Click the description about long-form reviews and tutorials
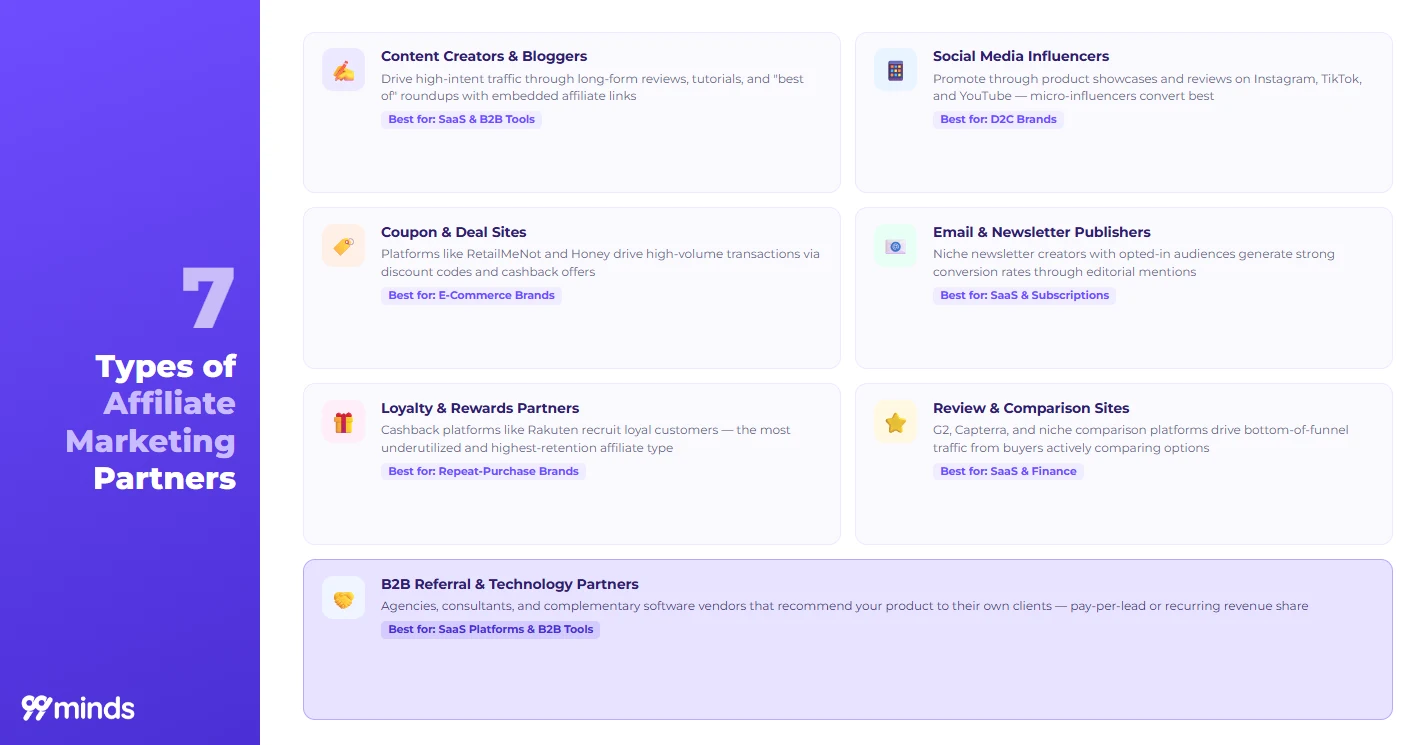 592,88
